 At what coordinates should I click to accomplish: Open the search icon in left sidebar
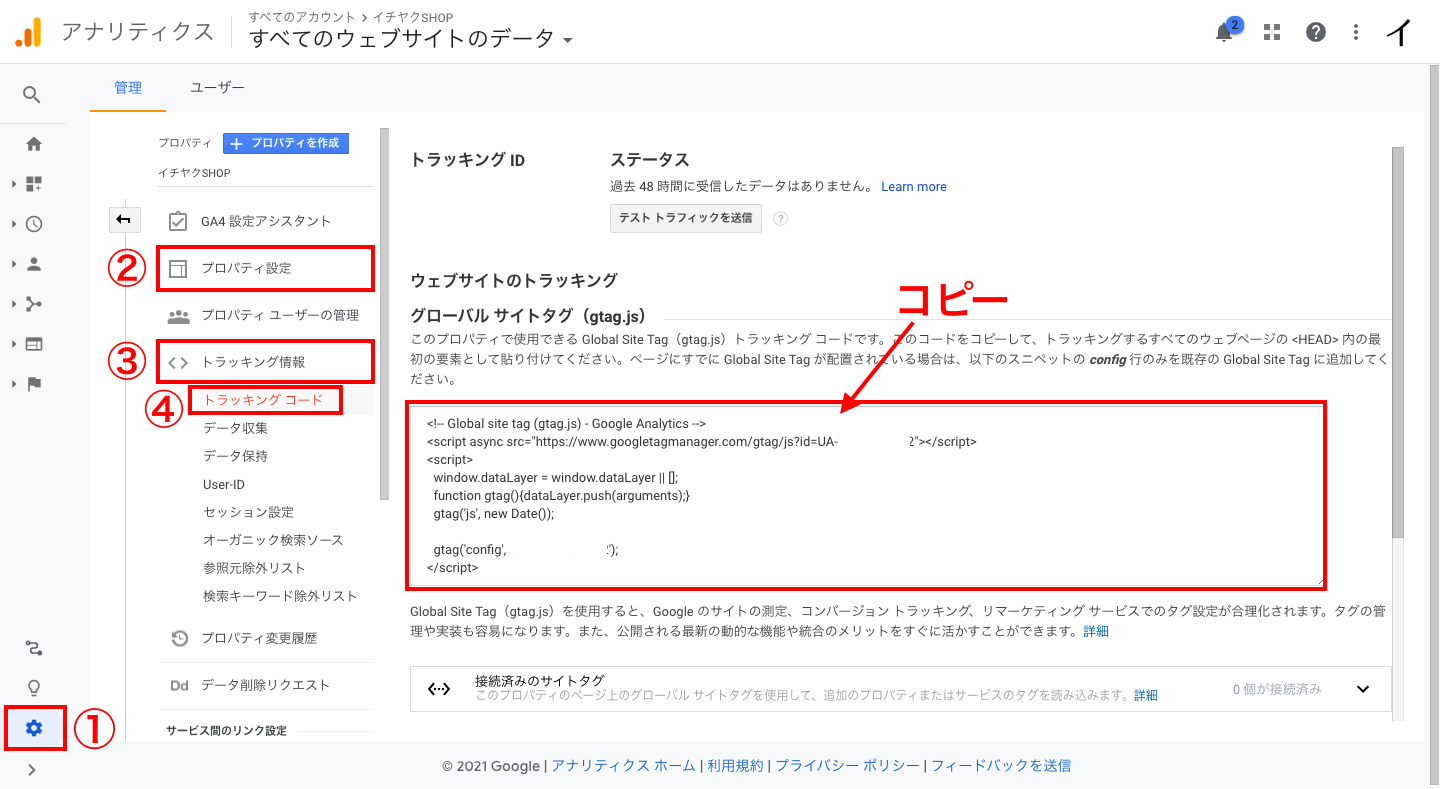tap(32, 95)
